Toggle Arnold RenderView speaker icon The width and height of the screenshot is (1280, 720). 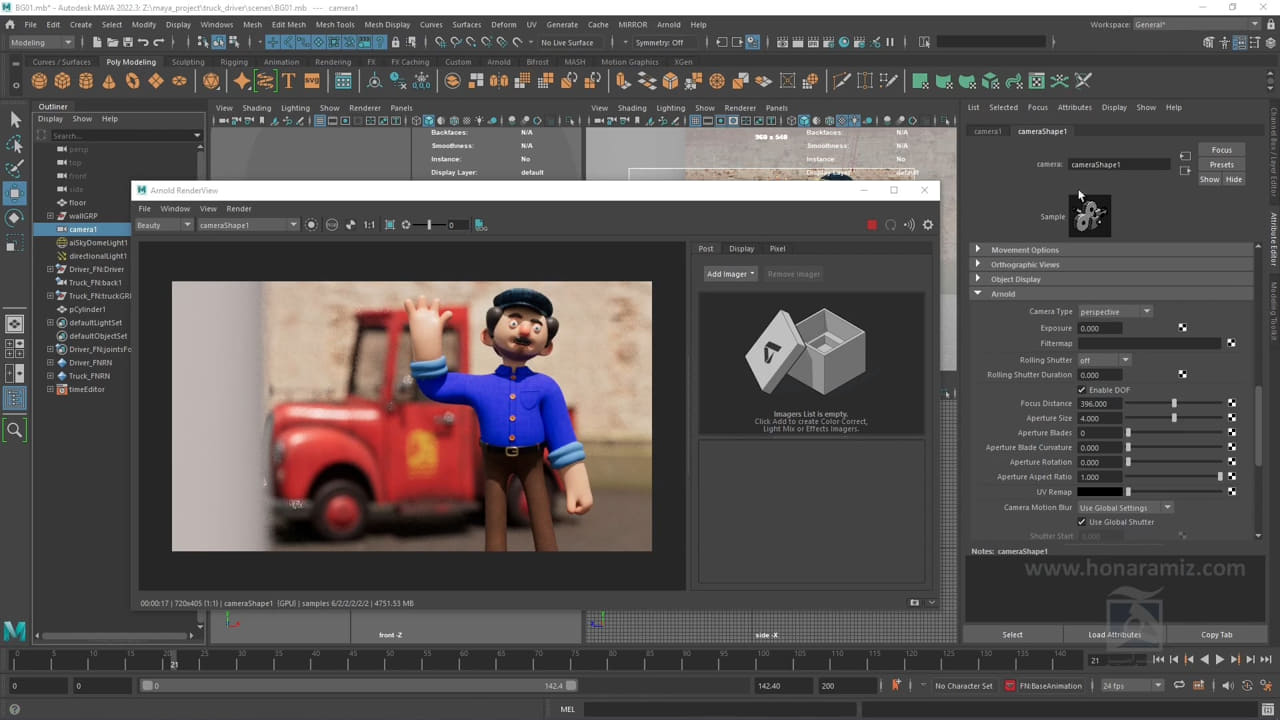tap(909, 225)
